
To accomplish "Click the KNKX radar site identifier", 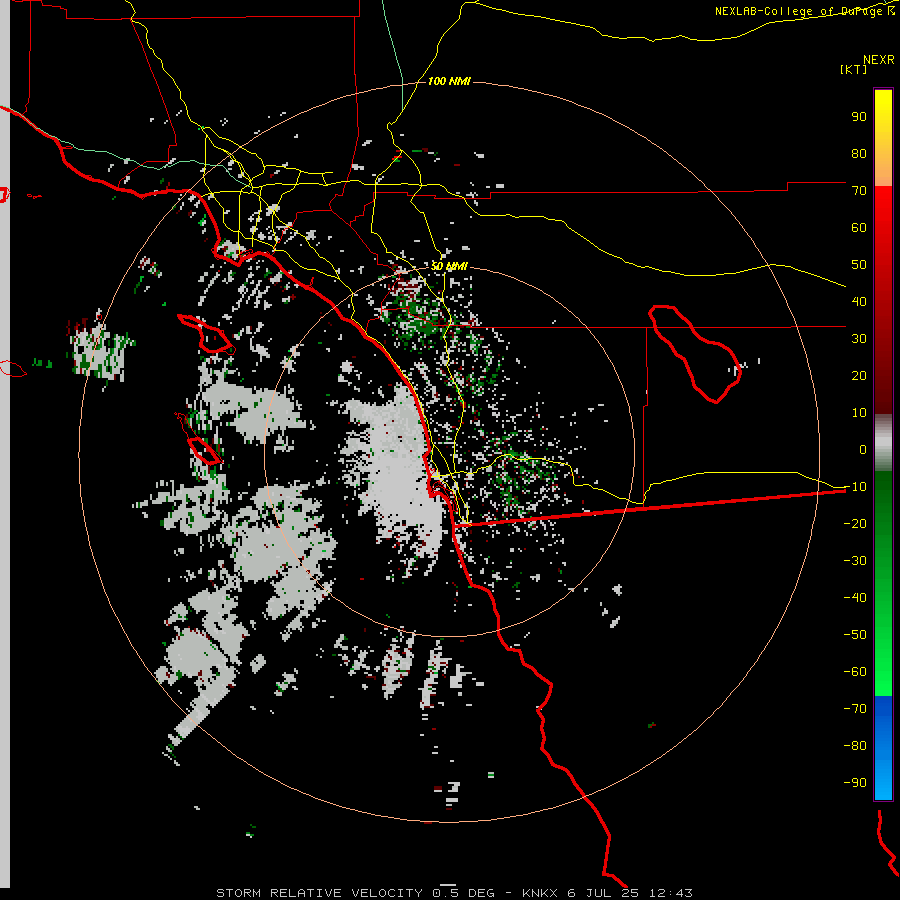I will coord(540,893).
